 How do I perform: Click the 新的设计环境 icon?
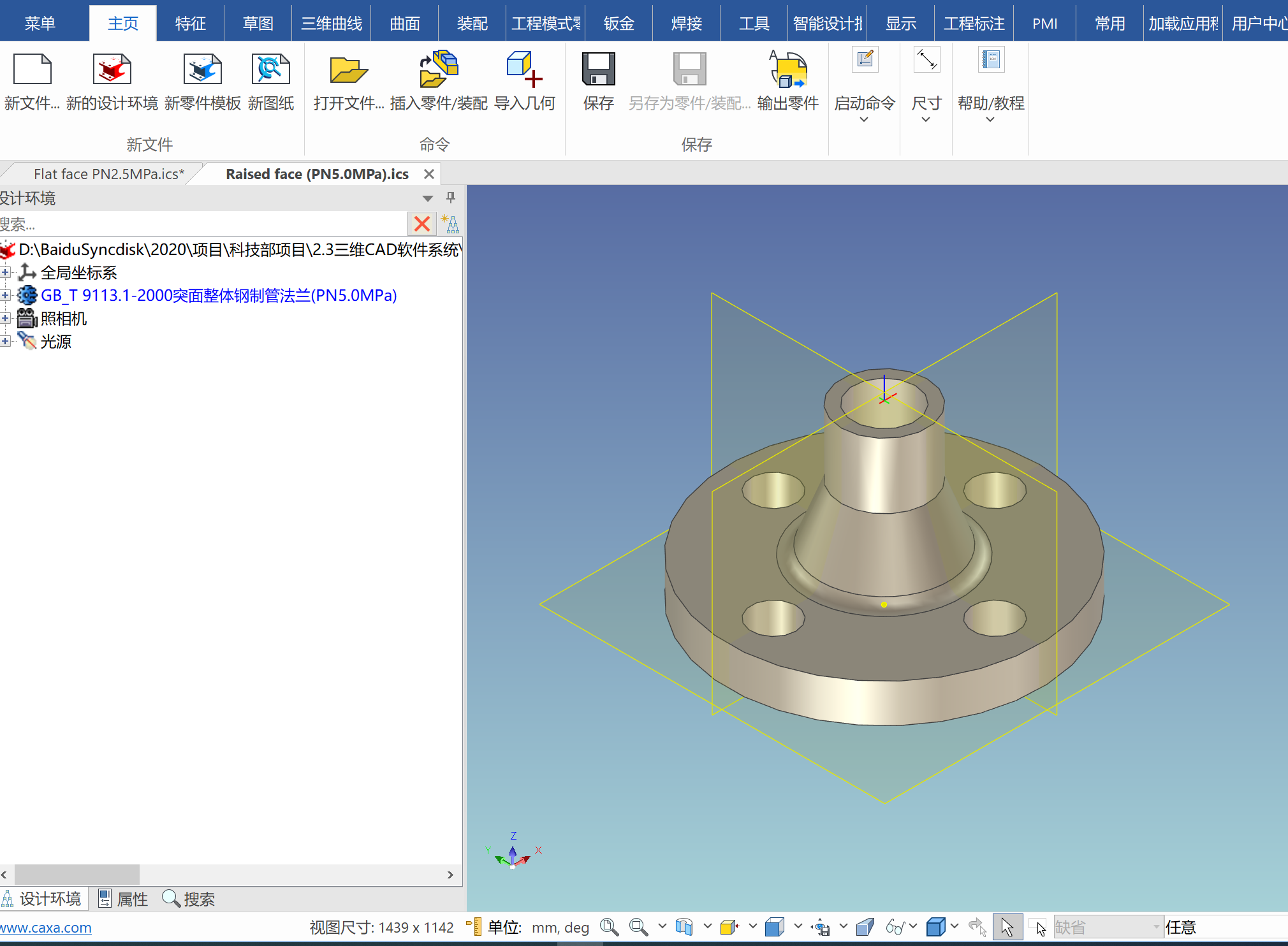pyautogui.click(x=112, y=70)
